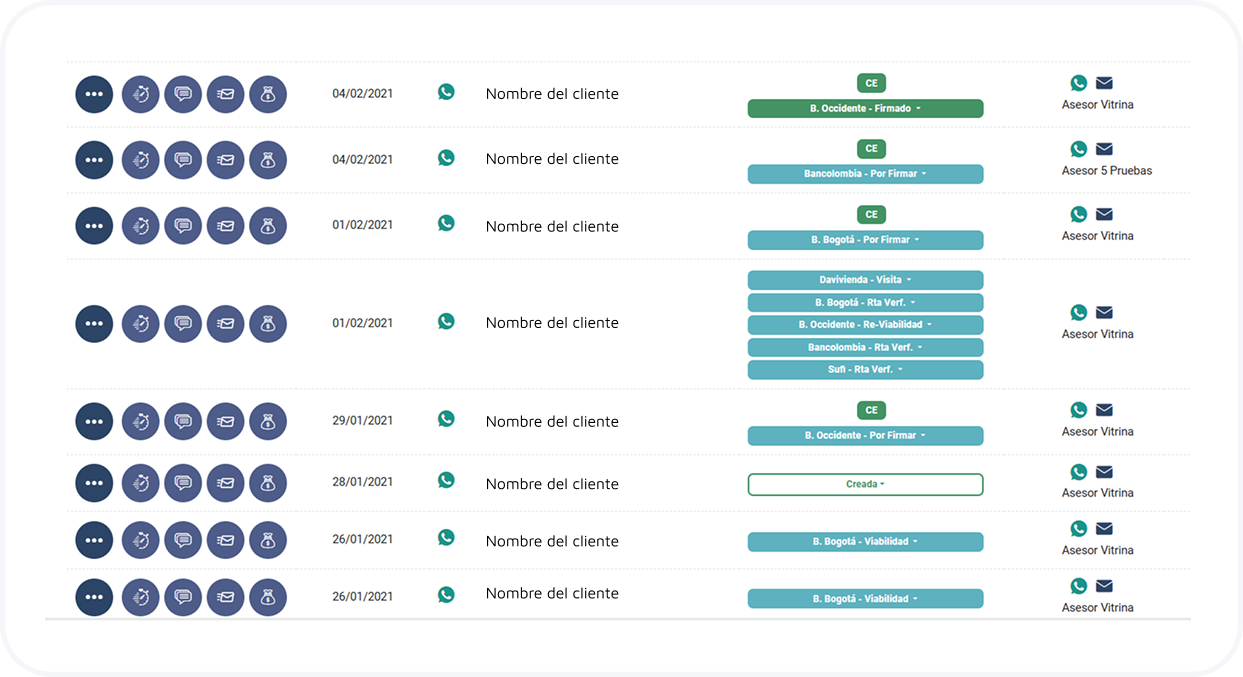Expand the B. Occidente - Re-Viabilidad dropdown

[865, 325]
